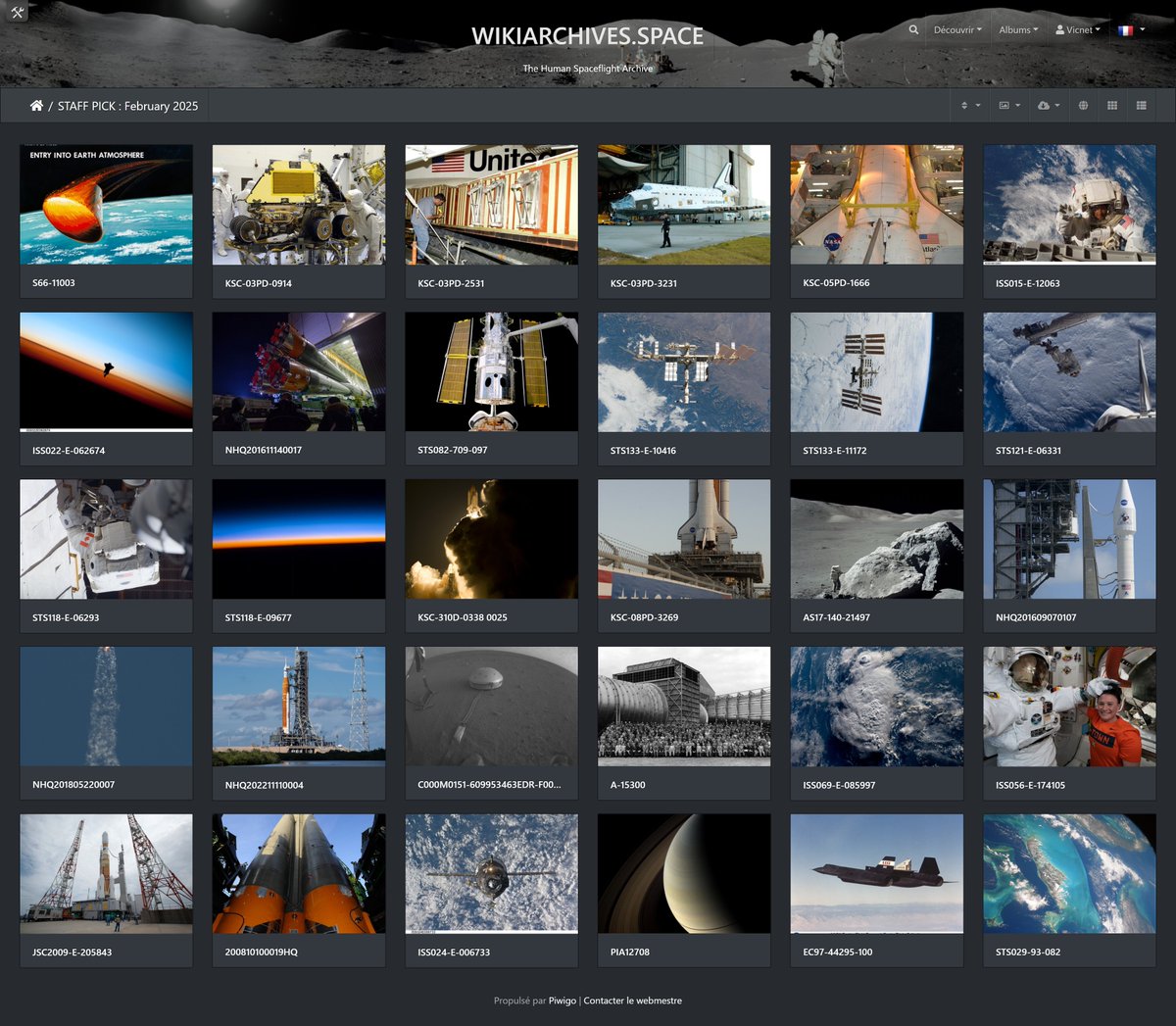Follow the Piwigo link in the footer

click(564, 1001)
